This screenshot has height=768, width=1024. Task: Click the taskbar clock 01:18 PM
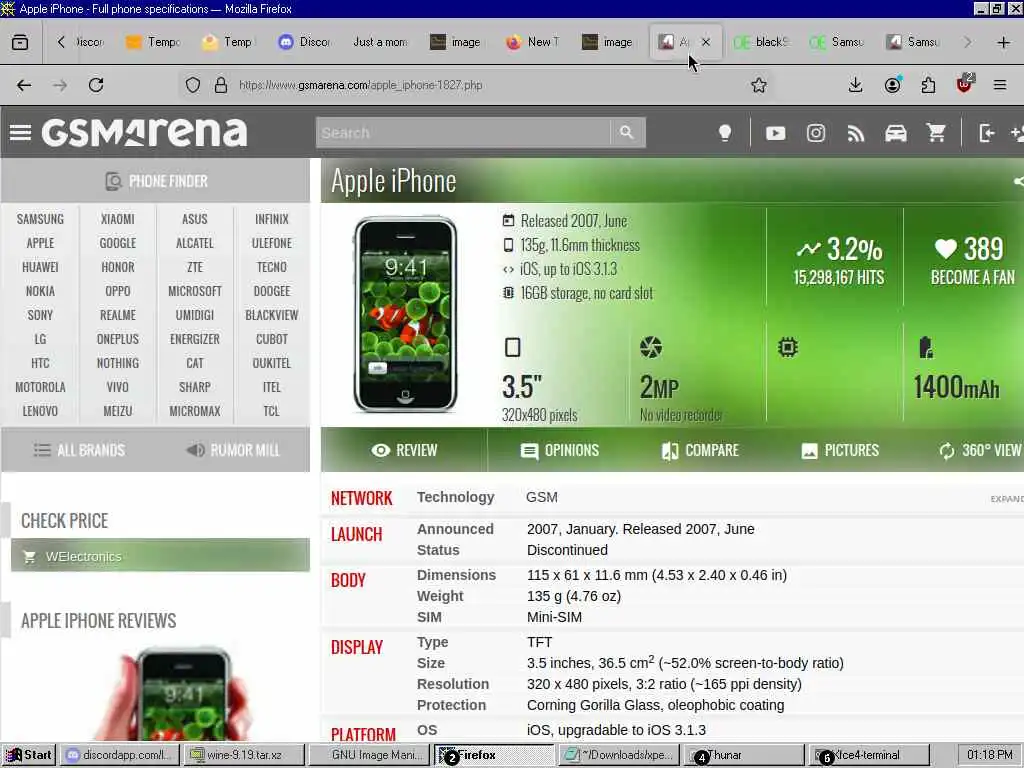pos(989,755)
